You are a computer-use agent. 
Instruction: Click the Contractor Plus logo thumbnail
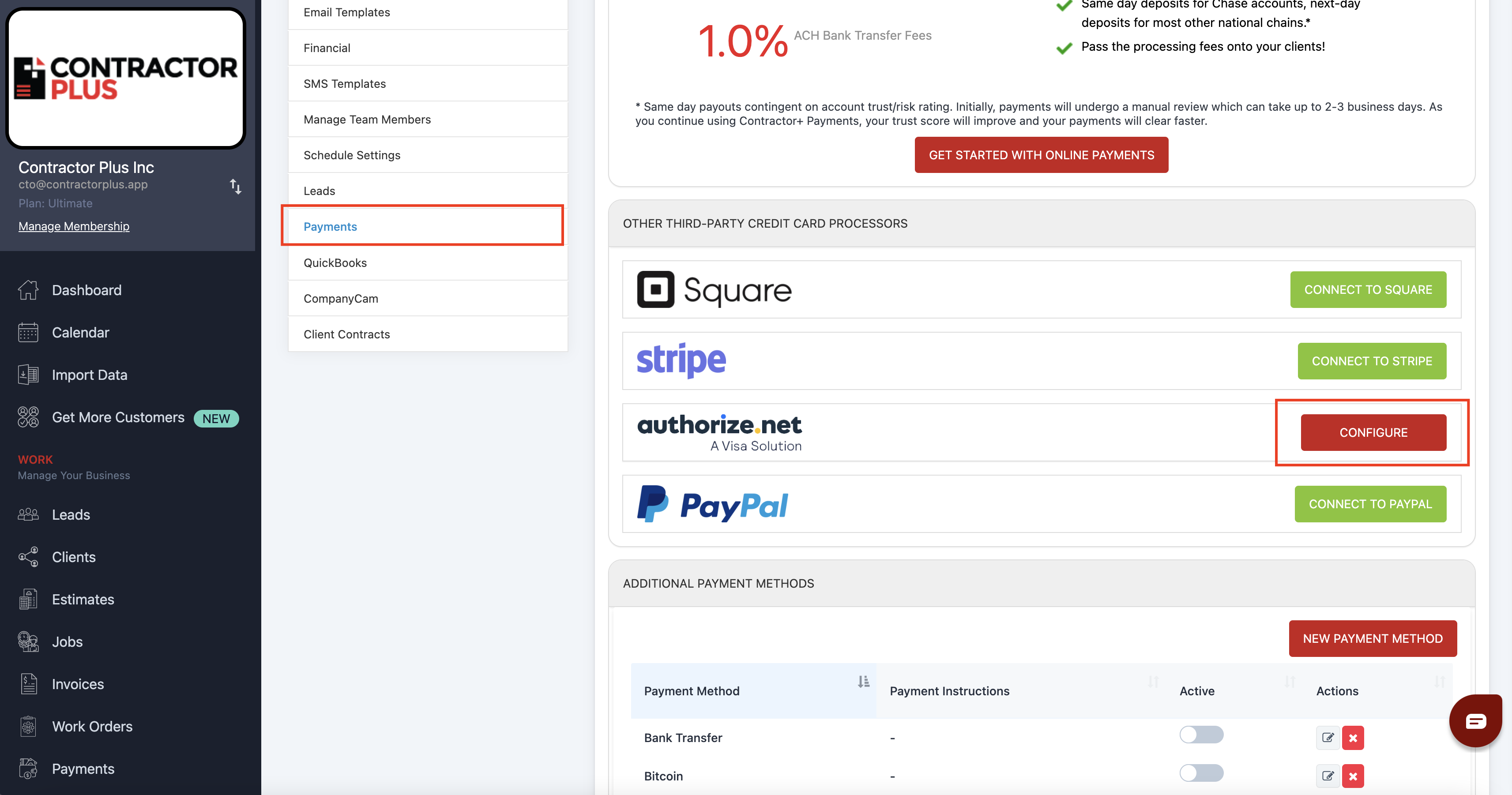click(x=125, y=78)
